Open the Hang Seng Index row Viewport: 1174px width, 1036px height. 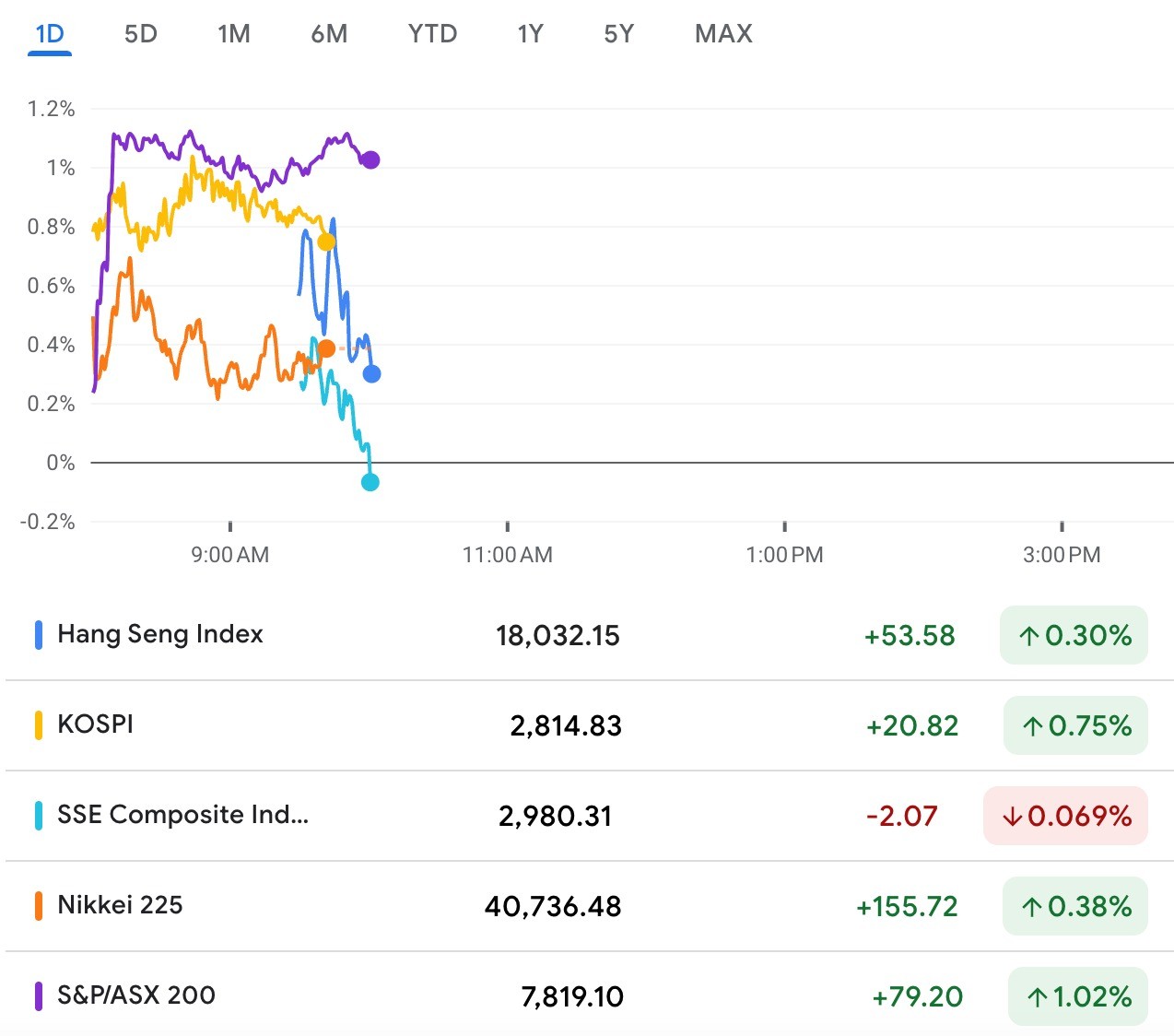tap(160, 634)
